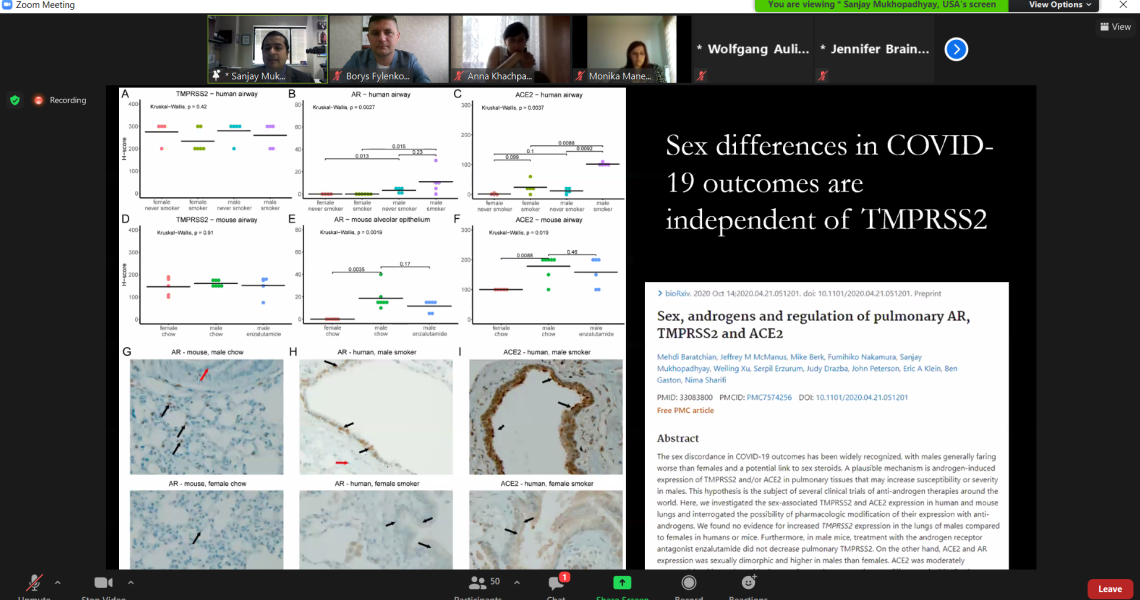Click the green Share Screen button
The width and height of the screenshot is (1140, 600).
click(622, 585)
